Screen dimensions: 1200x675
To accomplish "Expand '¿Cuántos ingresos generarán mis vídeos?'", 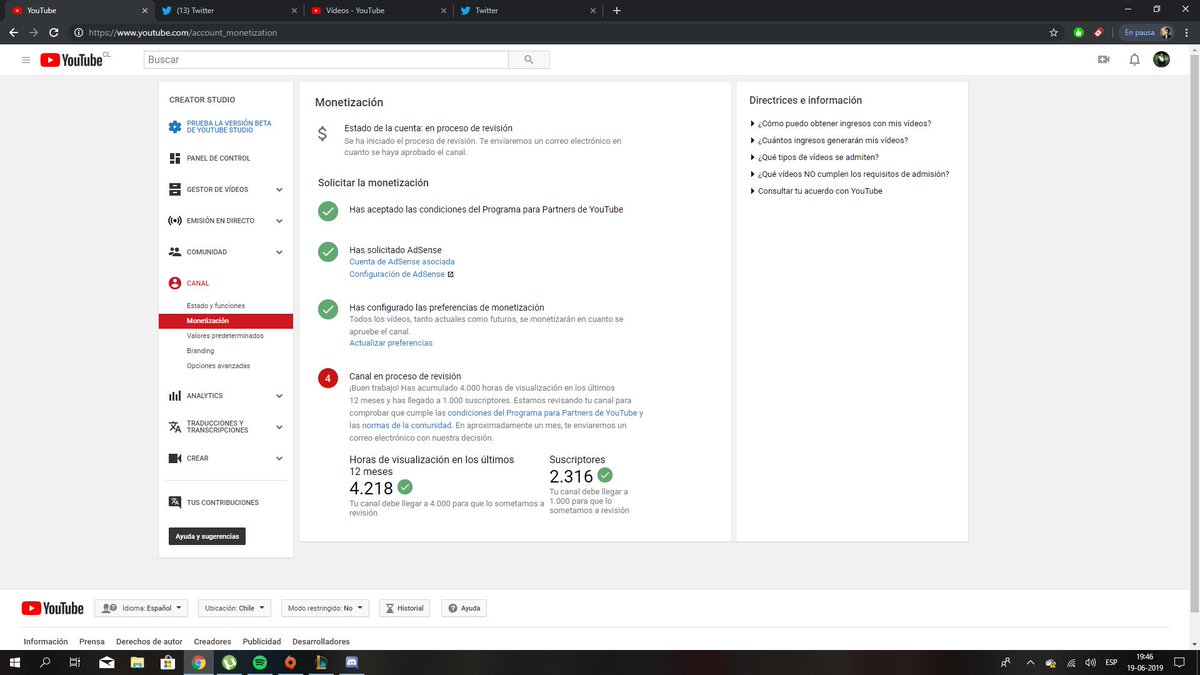I will [829, 141].
